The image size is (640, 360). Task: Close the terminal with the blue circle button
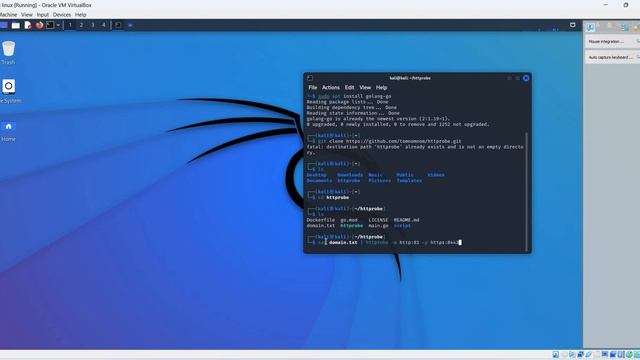pyautogui.click(x=526, y=78)
